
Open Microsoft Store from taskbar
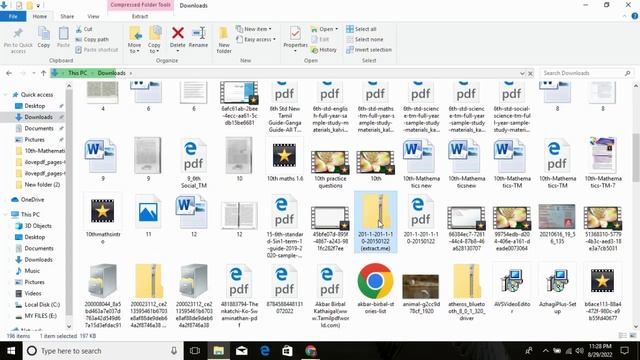(287, 351)
